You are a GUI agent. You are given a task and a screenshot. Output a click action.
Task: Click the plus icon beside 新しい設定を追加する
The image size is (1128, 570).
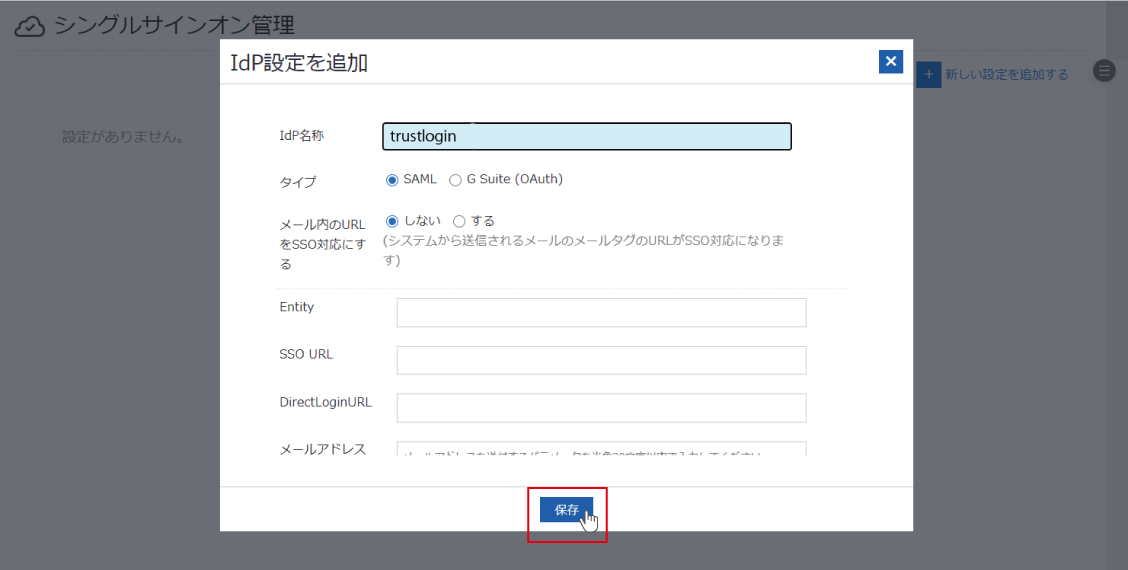pyautogui.click(x=929, y=74)
